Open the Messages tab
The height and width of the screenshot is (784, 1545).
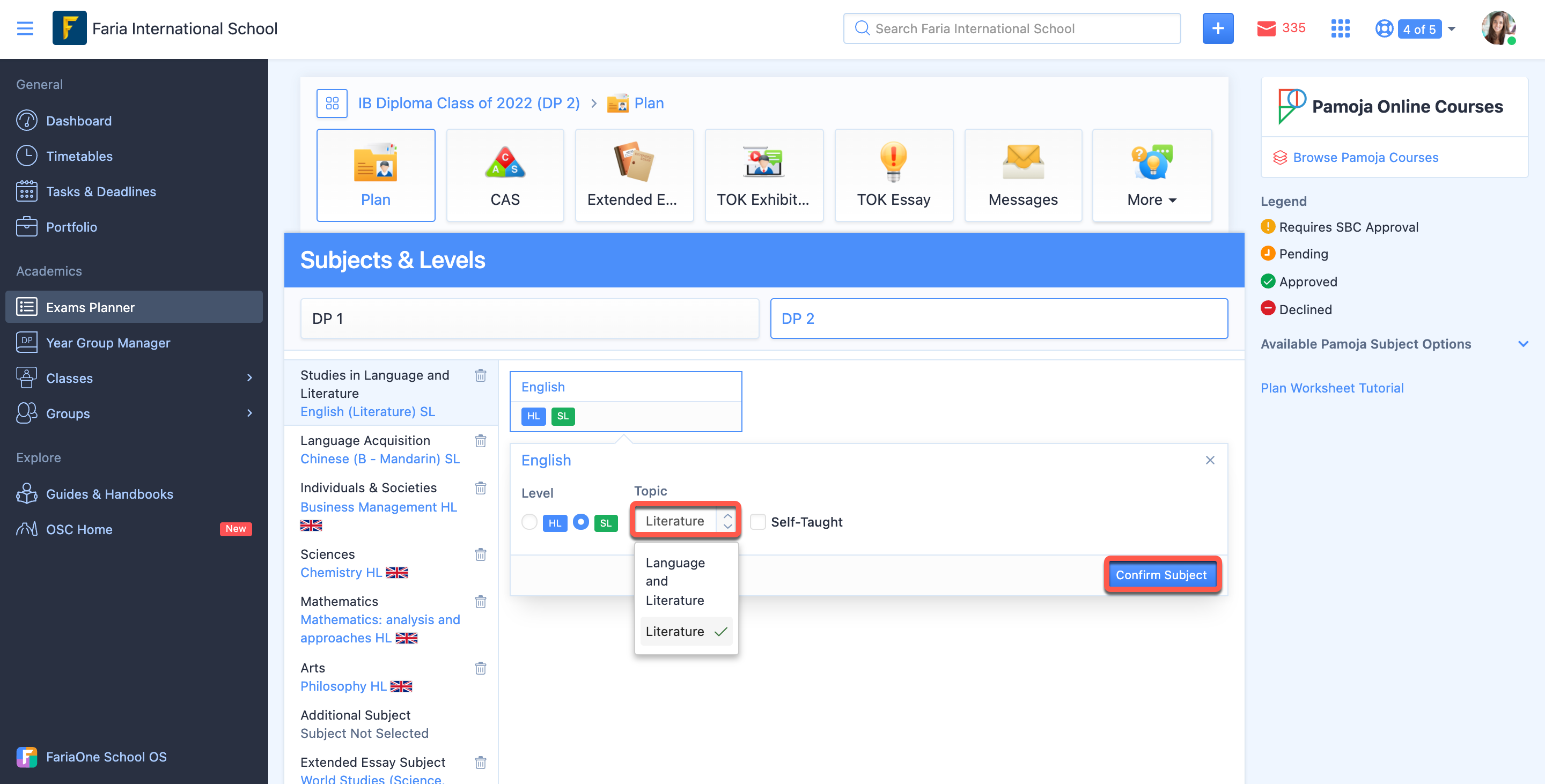1023,175
